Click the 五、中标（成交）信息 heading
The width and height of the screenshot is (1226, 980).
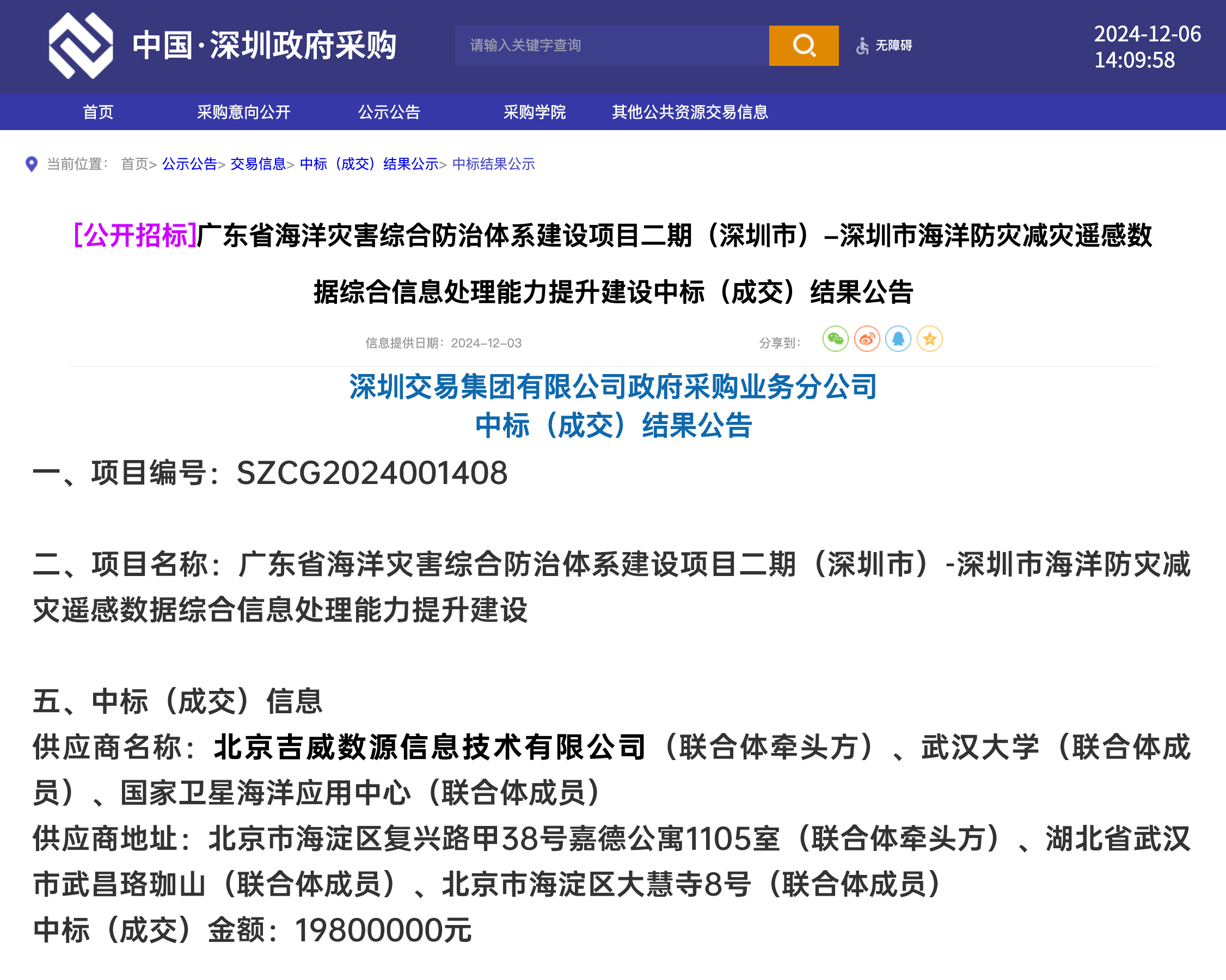pyautogui.click(x=178, y=701)
